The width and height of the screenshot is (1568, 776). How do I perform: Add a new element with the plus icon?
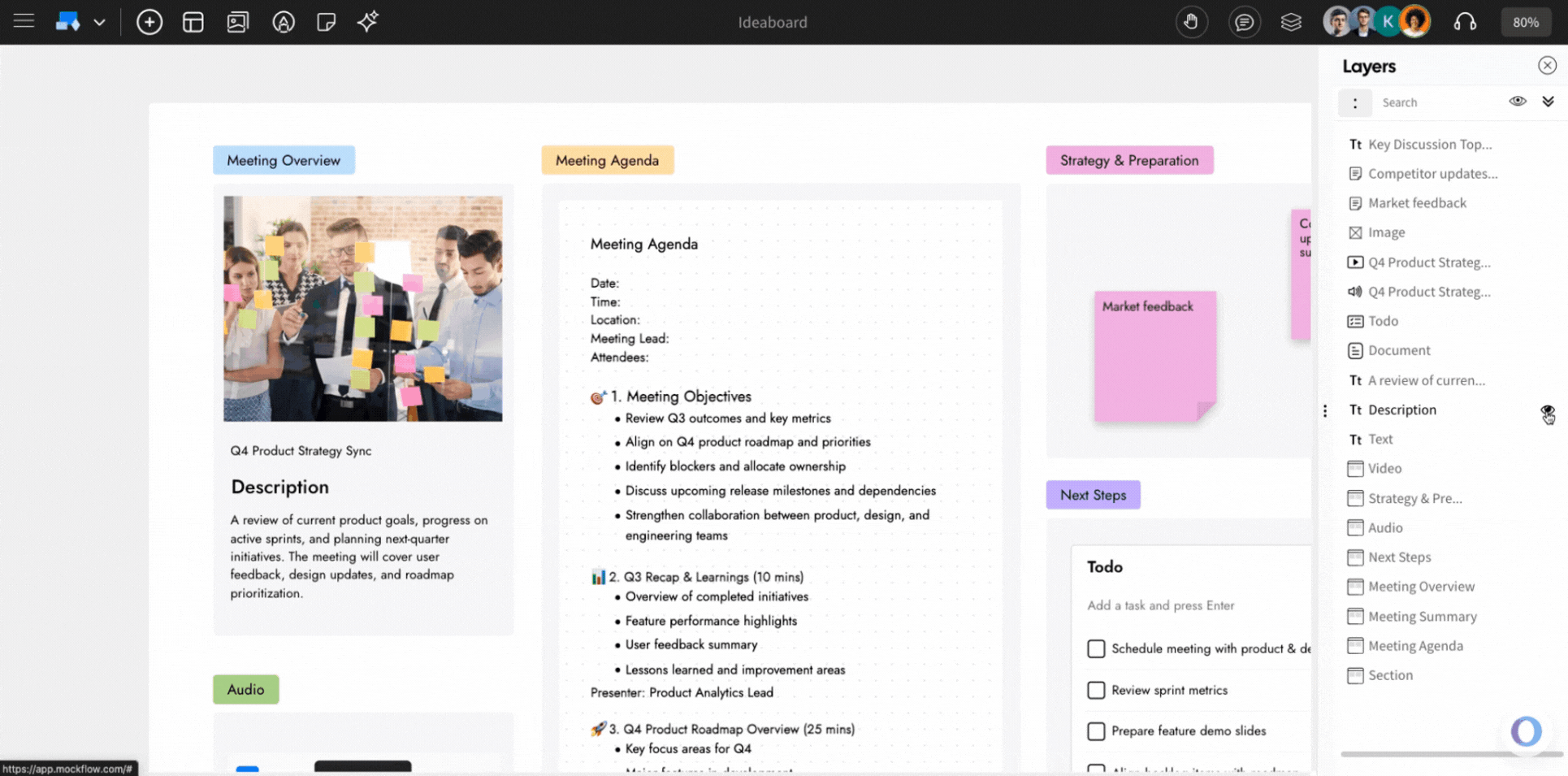(149, 22)
